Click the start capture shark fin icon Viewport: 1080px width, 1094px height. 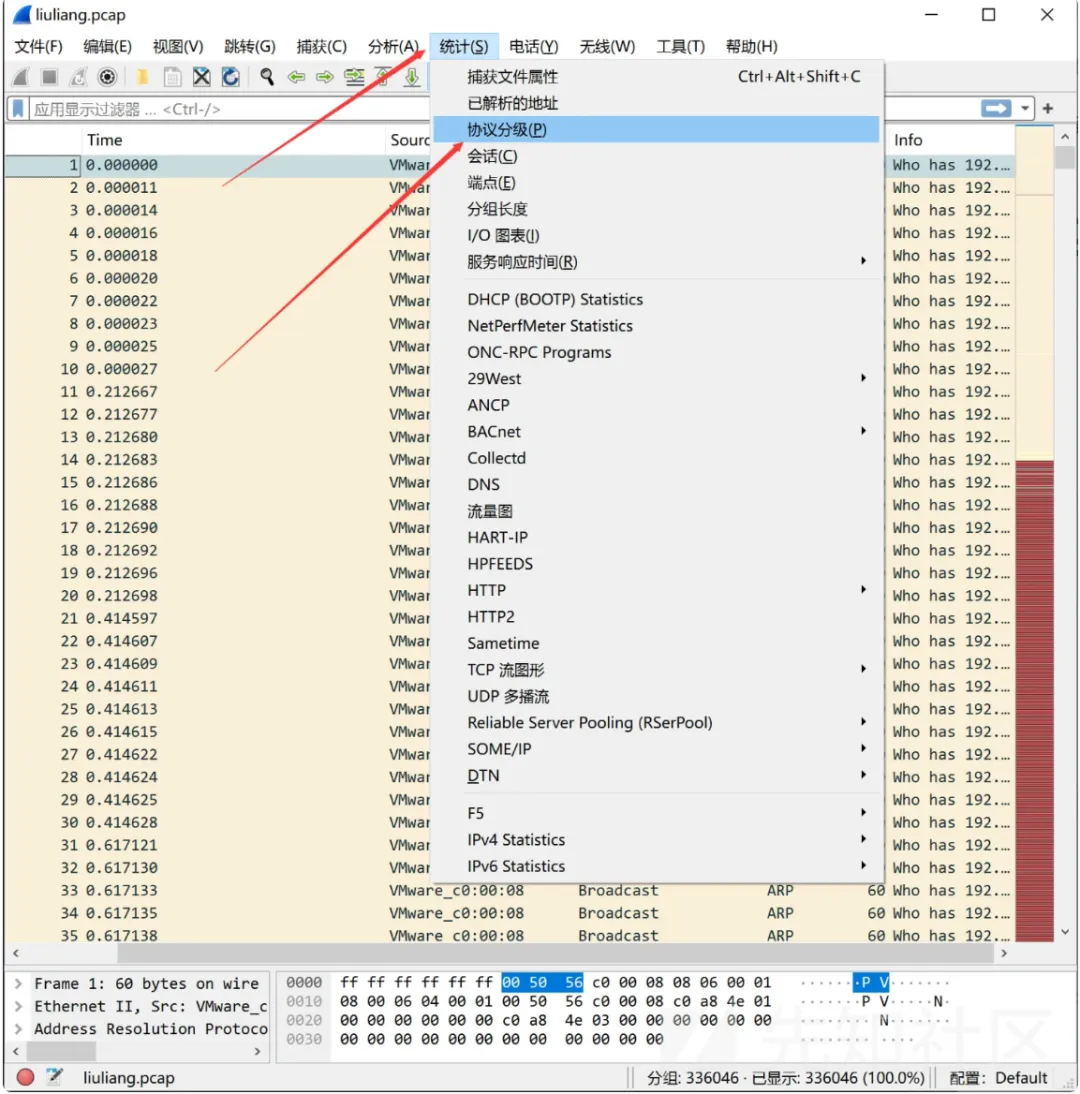[x=21, y=77]
